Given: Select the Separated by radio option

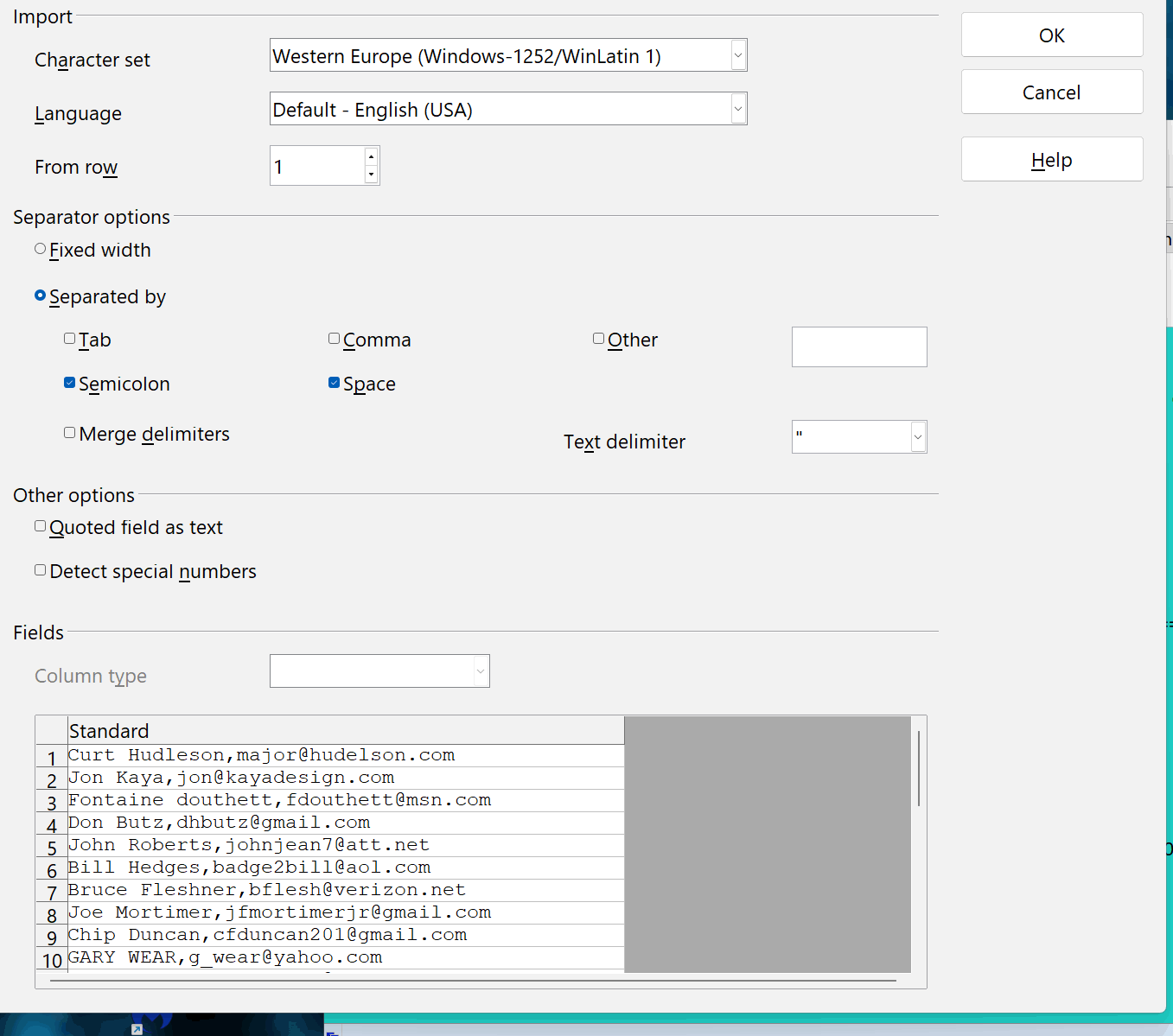Looking at the screenshot, I should coord(41,296).
